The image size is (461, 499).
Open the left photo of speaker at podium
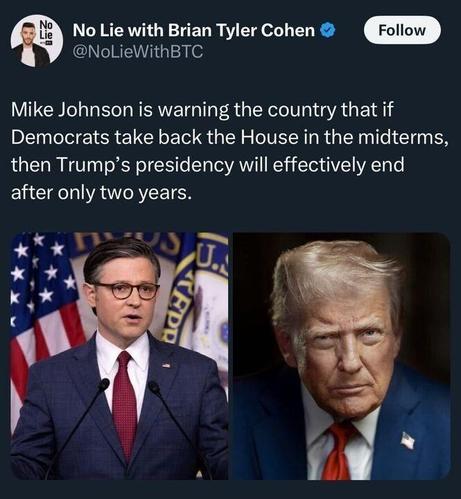point(119,356)
